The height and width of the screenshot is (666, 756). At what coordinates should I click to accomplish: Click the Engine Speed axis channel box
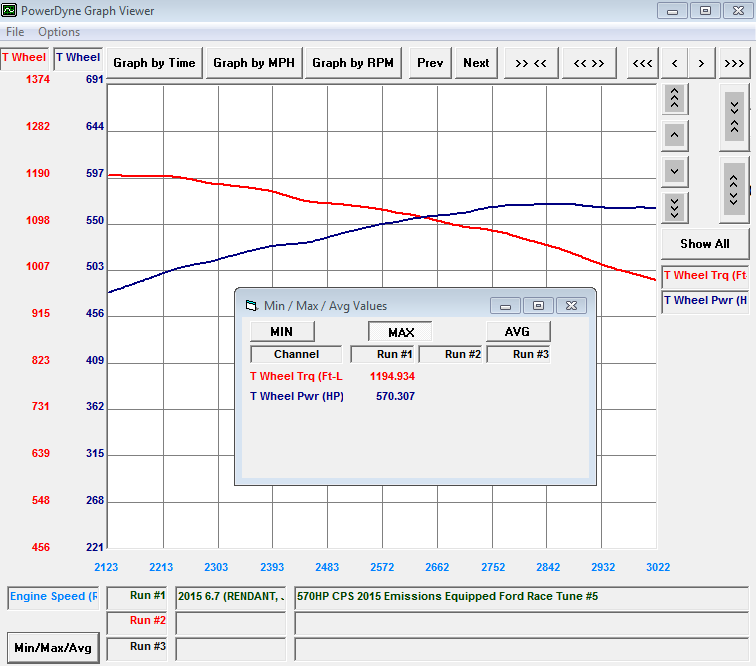pos(53,597)
